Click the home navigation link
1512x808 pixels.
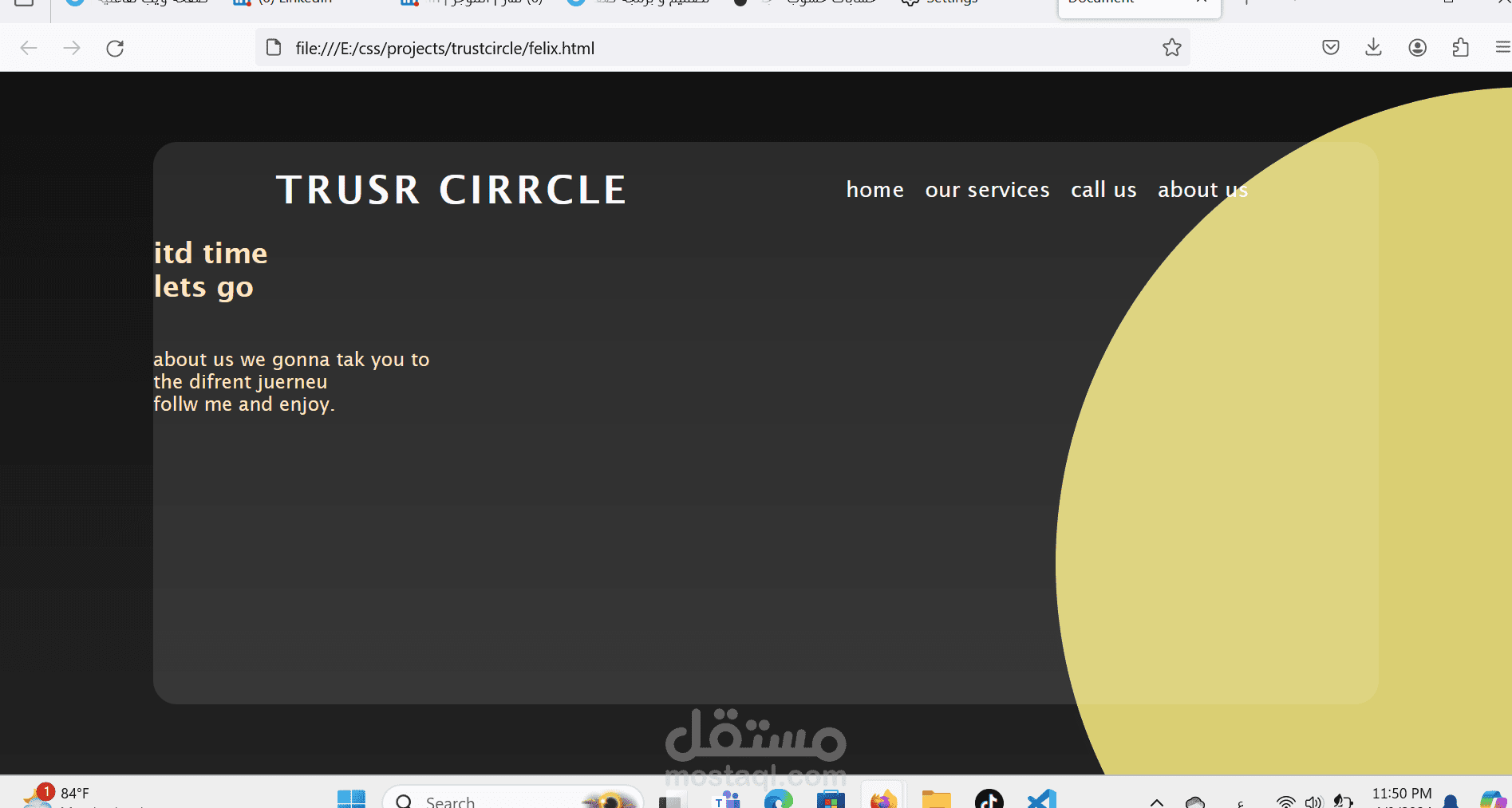coord(874,190)
